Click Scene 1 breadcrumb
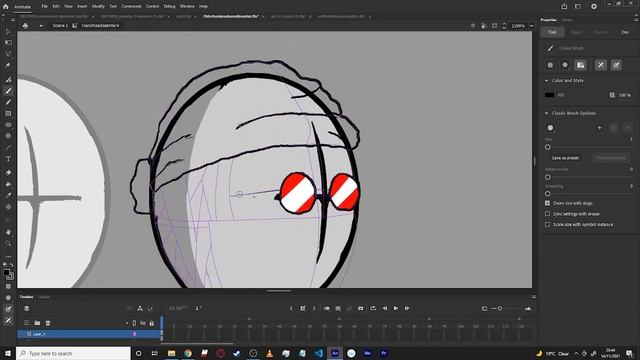This screenshot has width=640, height=360. (60, 26)
